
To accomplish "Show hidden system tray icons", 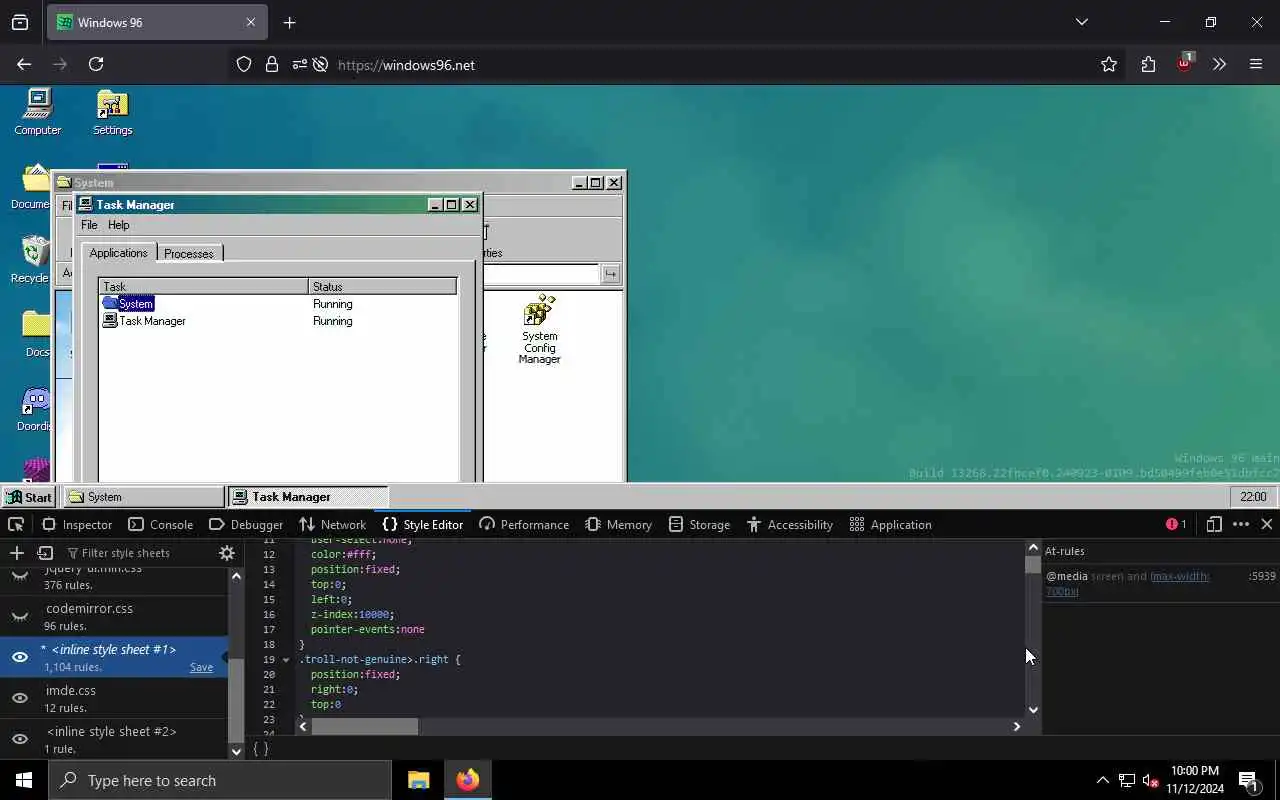I will [x=1102, y=780].
